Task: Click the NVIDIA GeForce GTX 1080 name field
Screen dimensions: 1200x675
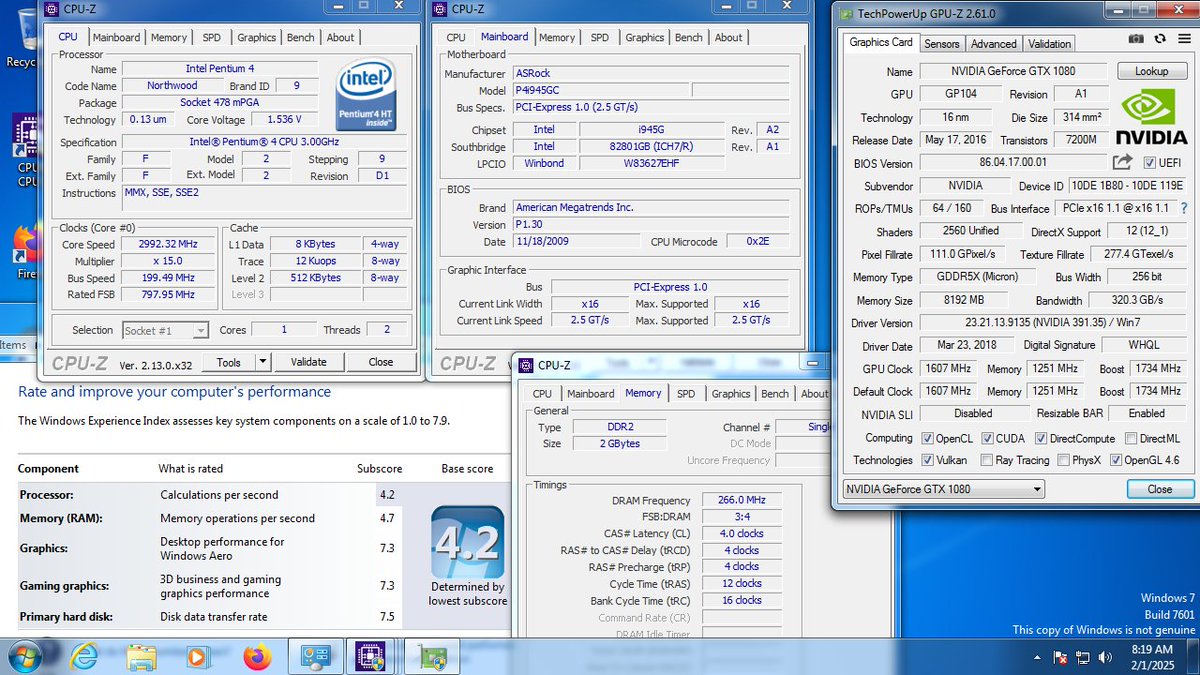Action: pyautogui.click(x=1013, y=71)
